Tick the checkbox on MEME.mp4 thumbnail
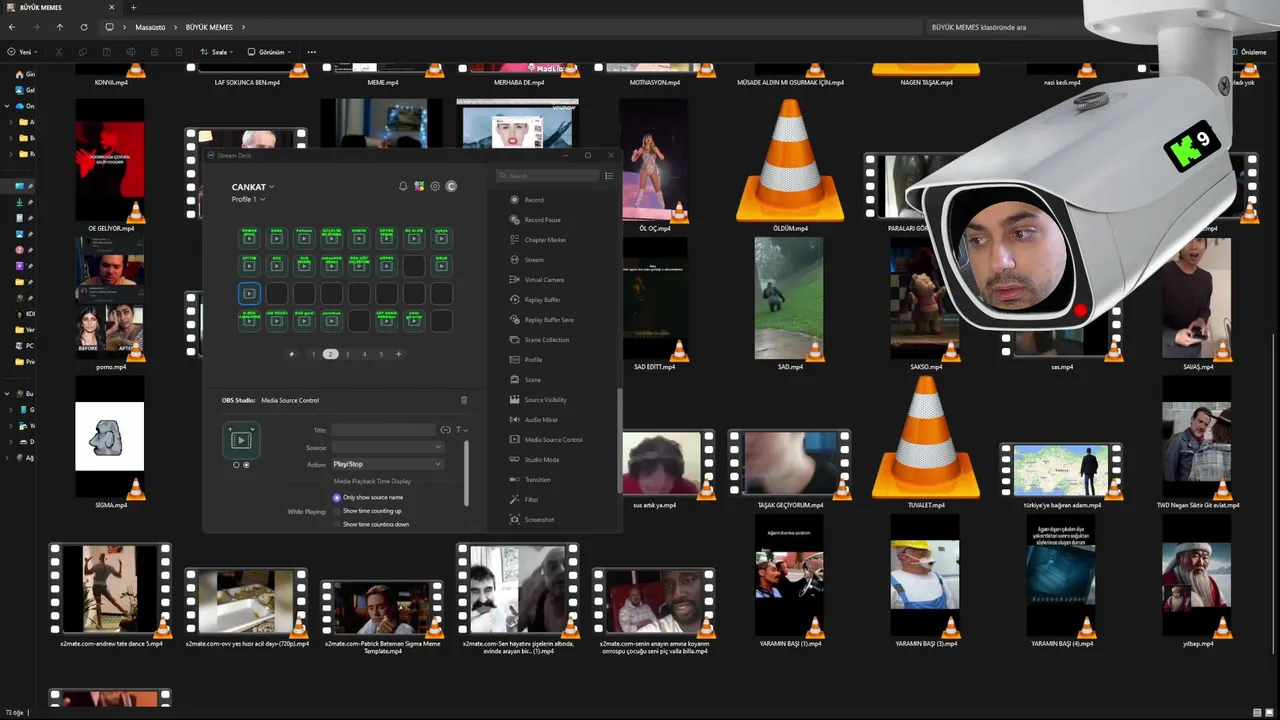Image resolution: width=1280 pixels, height=720 pixels. [327, 68]
